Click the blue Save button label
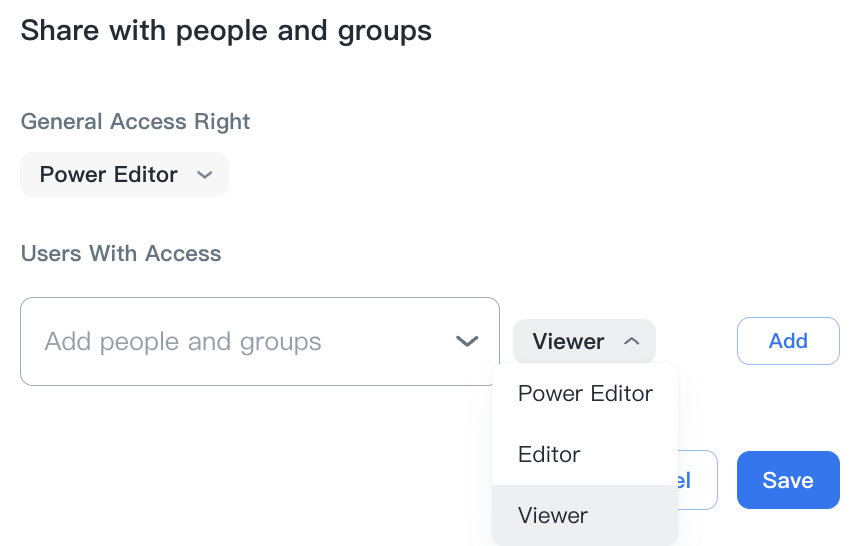This screenshot has width=862, height=546. click(788, 480)
